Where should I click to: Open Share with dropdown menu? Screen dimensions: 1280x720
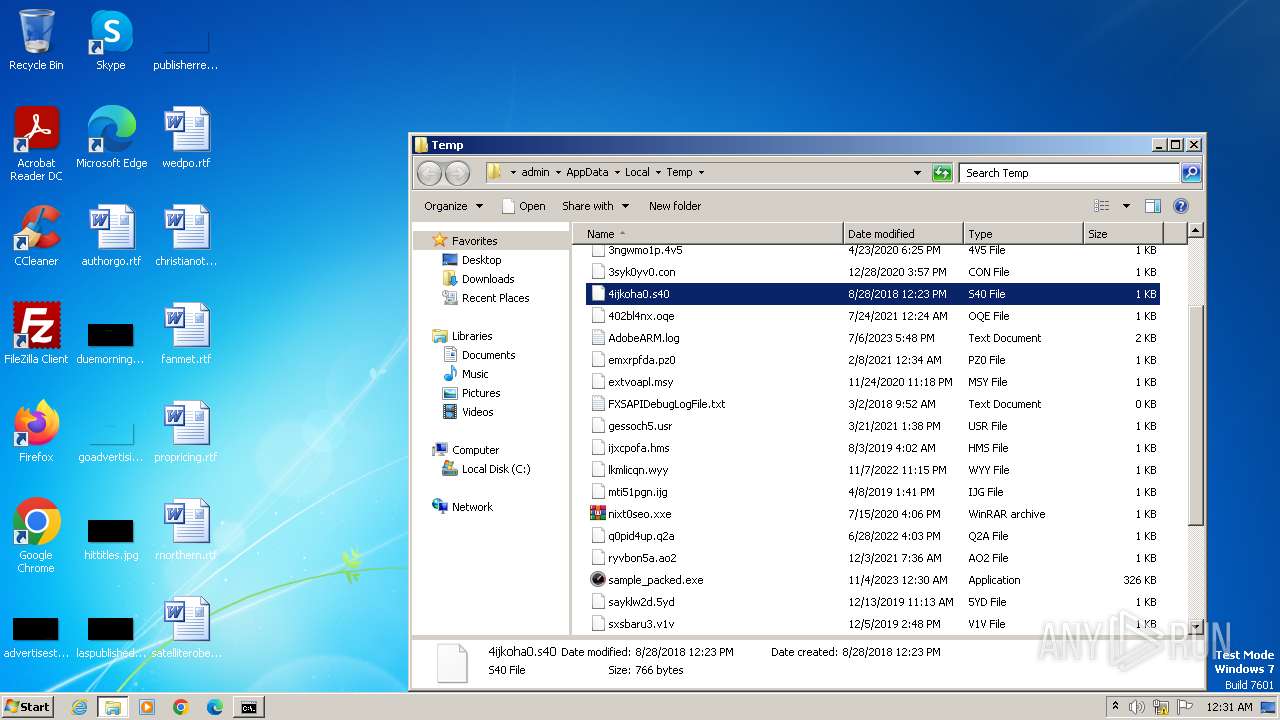595,206
